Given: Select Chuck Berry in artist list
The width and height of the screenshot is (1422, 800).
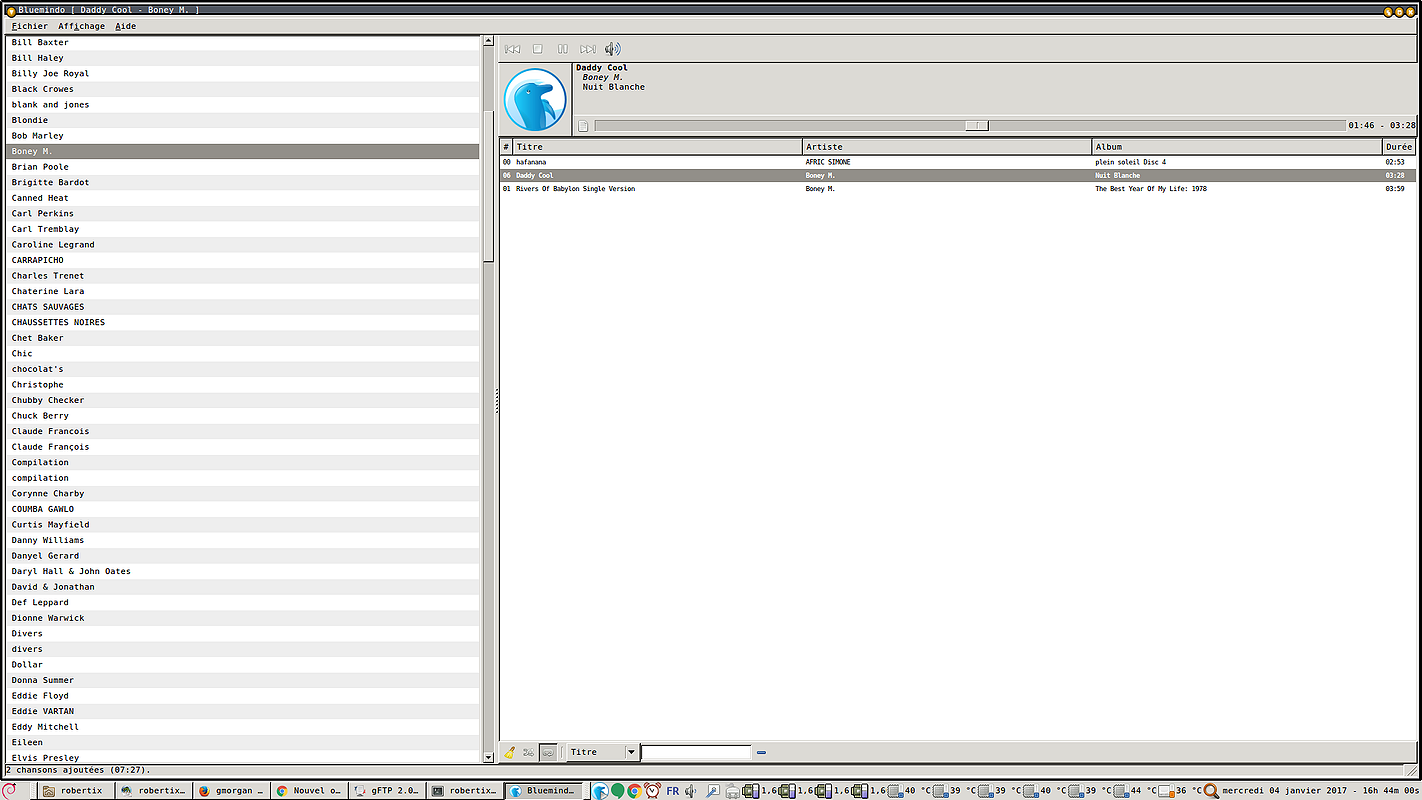Looking at the screenshot, I should point(243,416).
